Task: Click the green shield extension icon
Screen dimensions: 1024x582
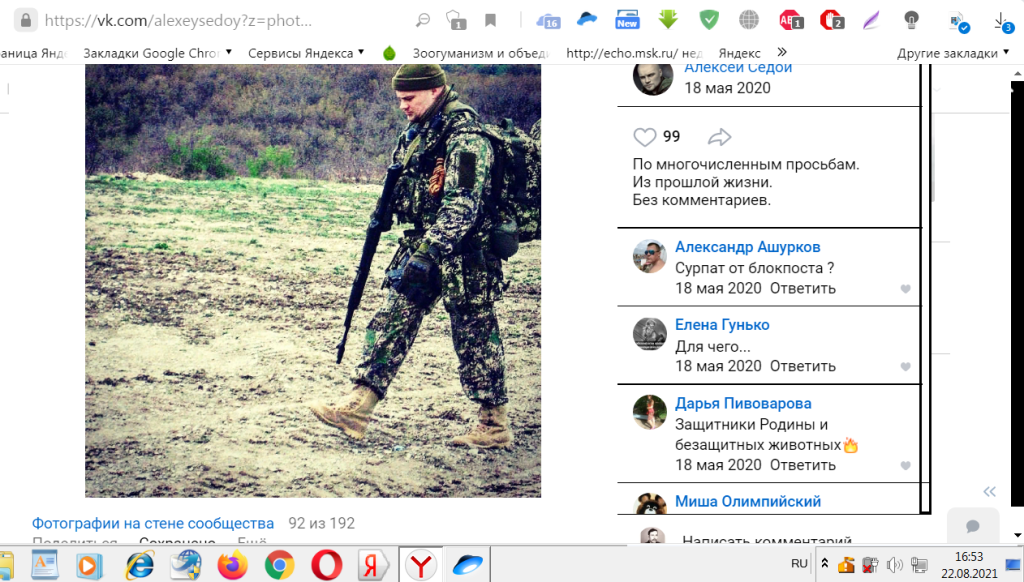Action: (x=709, y=20)
